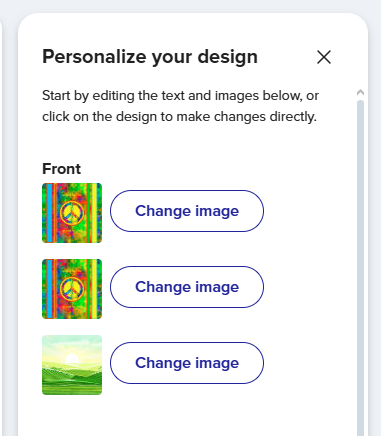Image resolution: width=381 pixels, height=436 pixels.
Task: Click the green hills in the landscape thumbnail
Action: 72,377
